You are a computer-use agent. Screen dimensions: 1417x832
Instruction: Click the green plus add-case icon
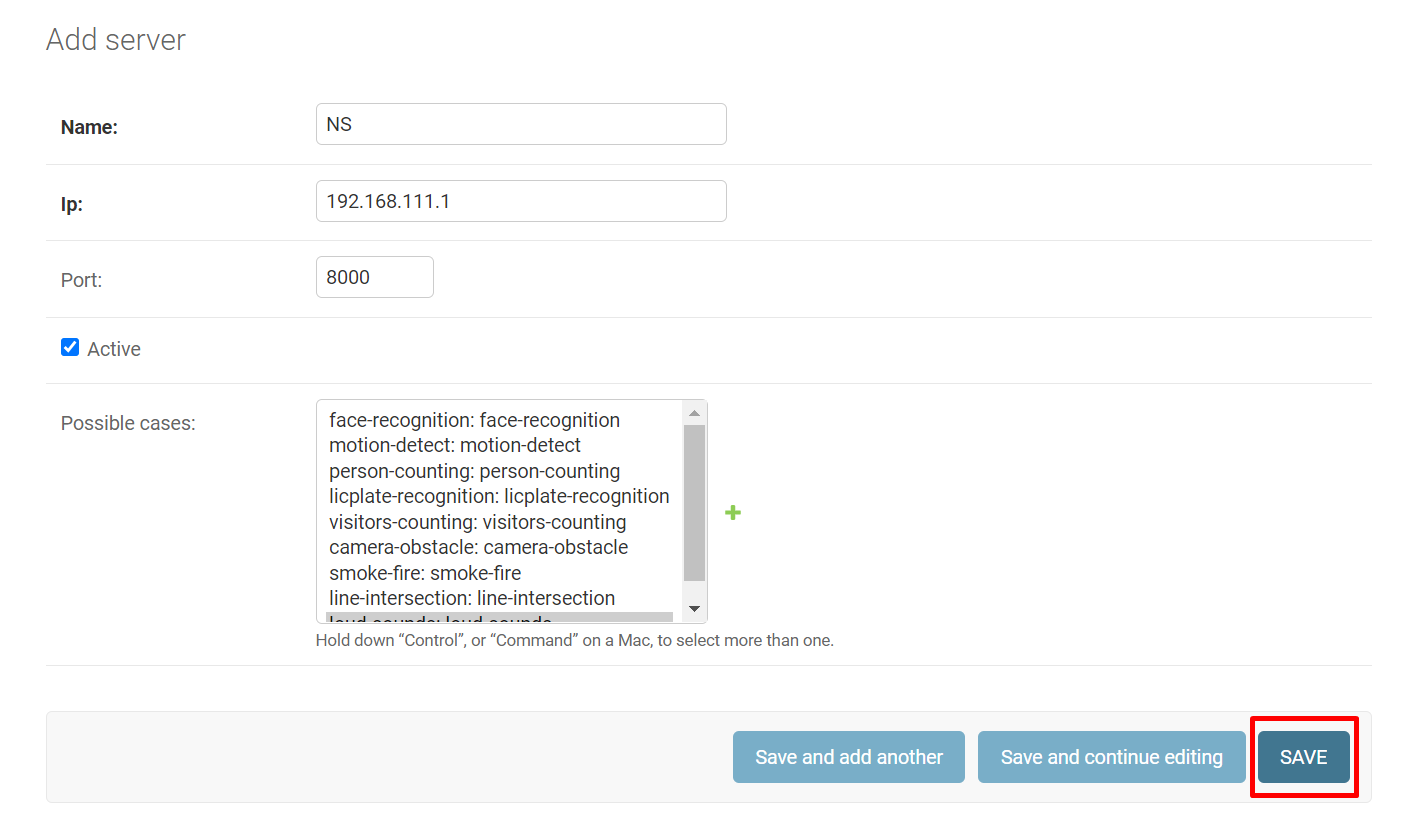pyautogui.click(x=733, y=513)
